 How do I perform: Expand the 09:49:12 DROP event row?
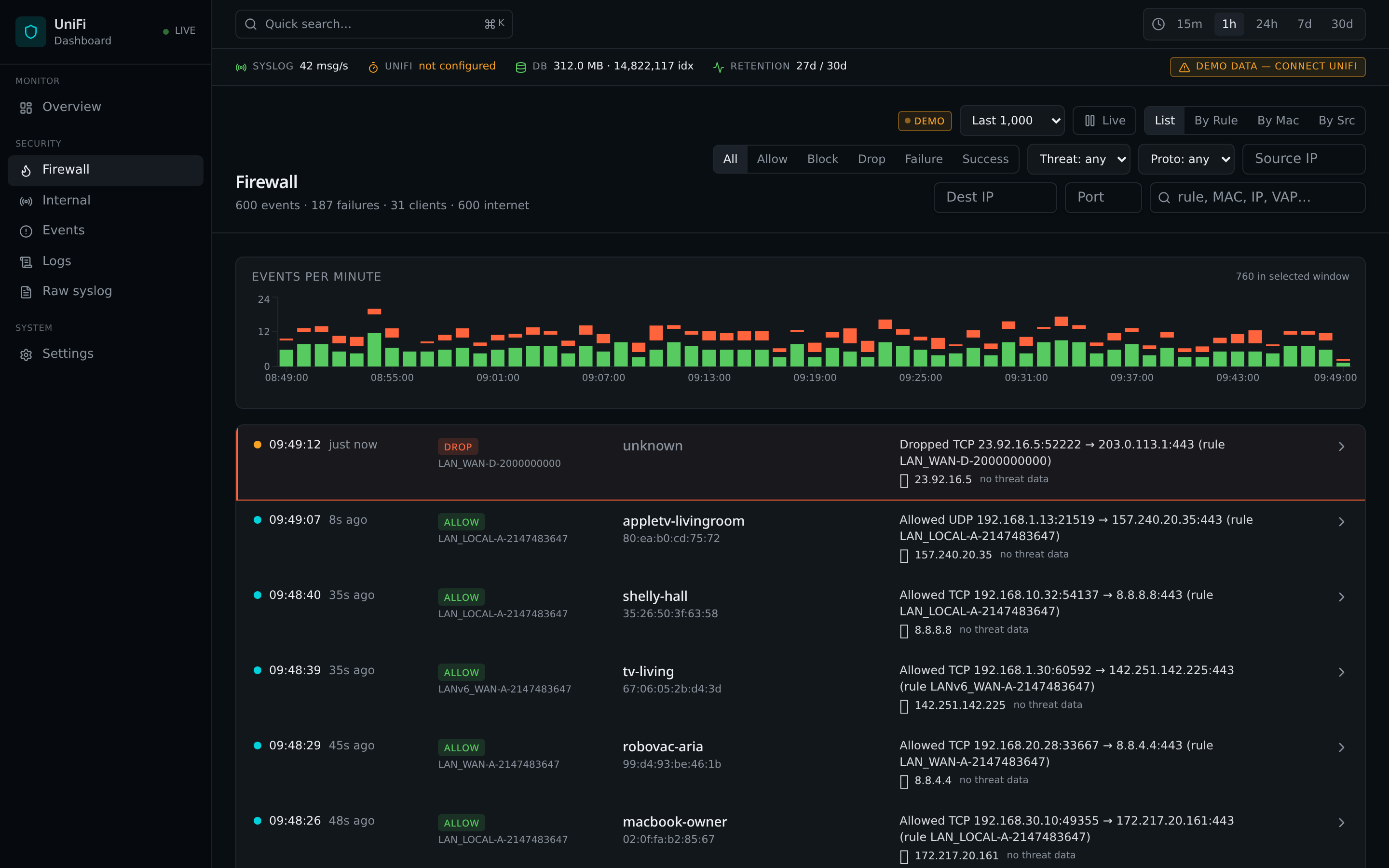click(801, 462)
